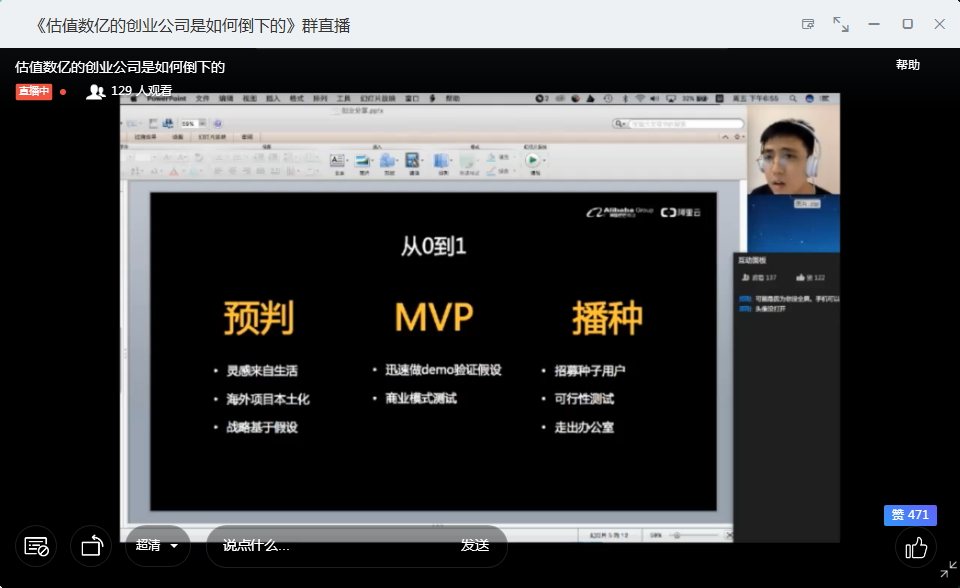Open the 插入 menu in PowerPoint menu bar

point(273,99)
